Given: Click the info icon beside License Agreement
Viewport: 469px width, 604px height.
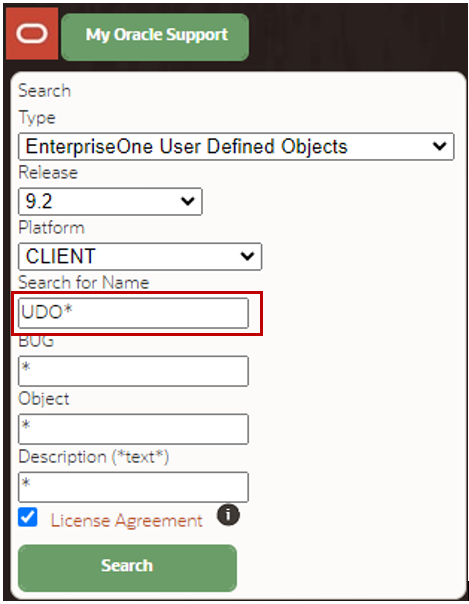Looking at the screenshot, I should [228, 515].
